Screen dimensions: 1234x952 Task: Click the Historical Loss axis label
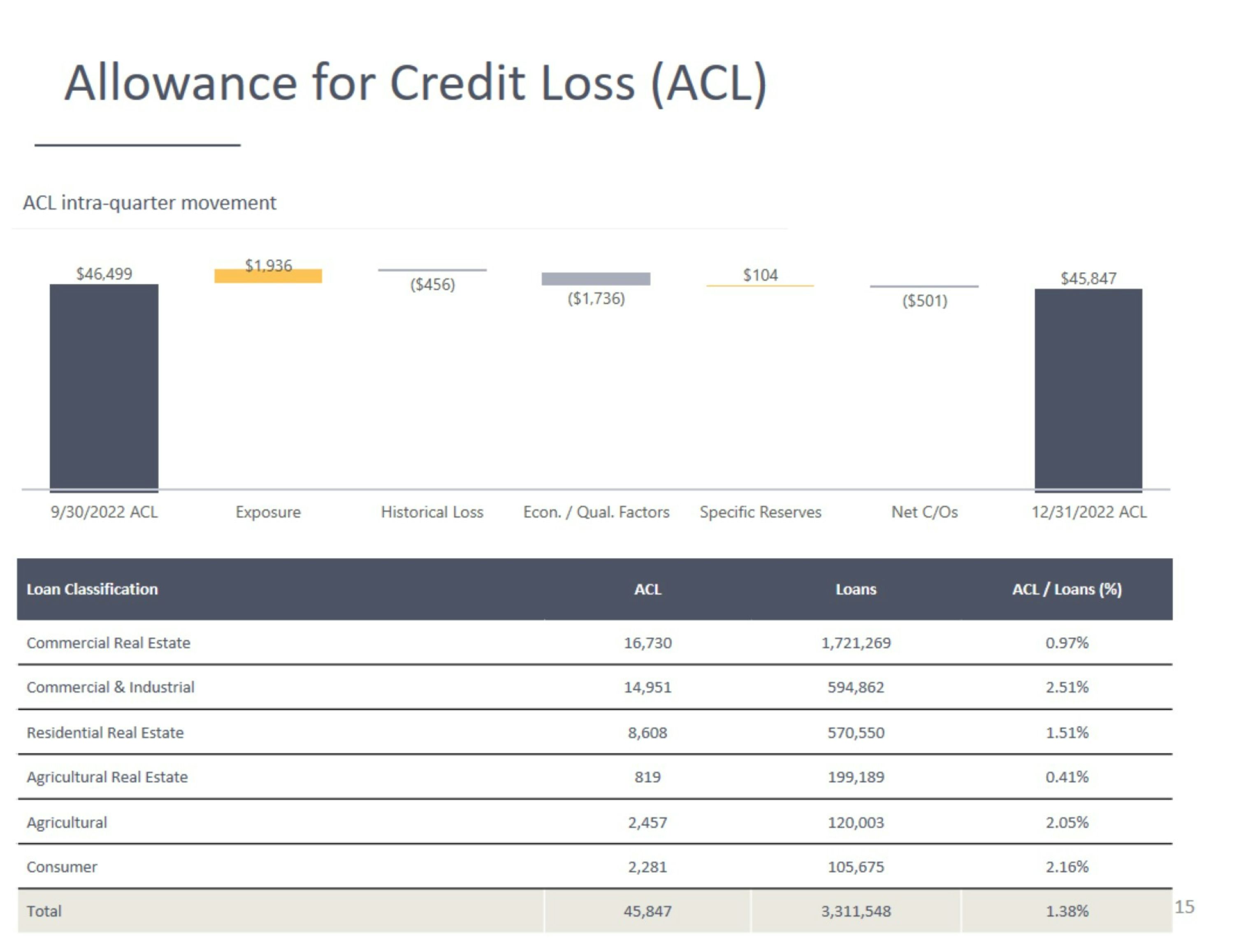[432, 512]
